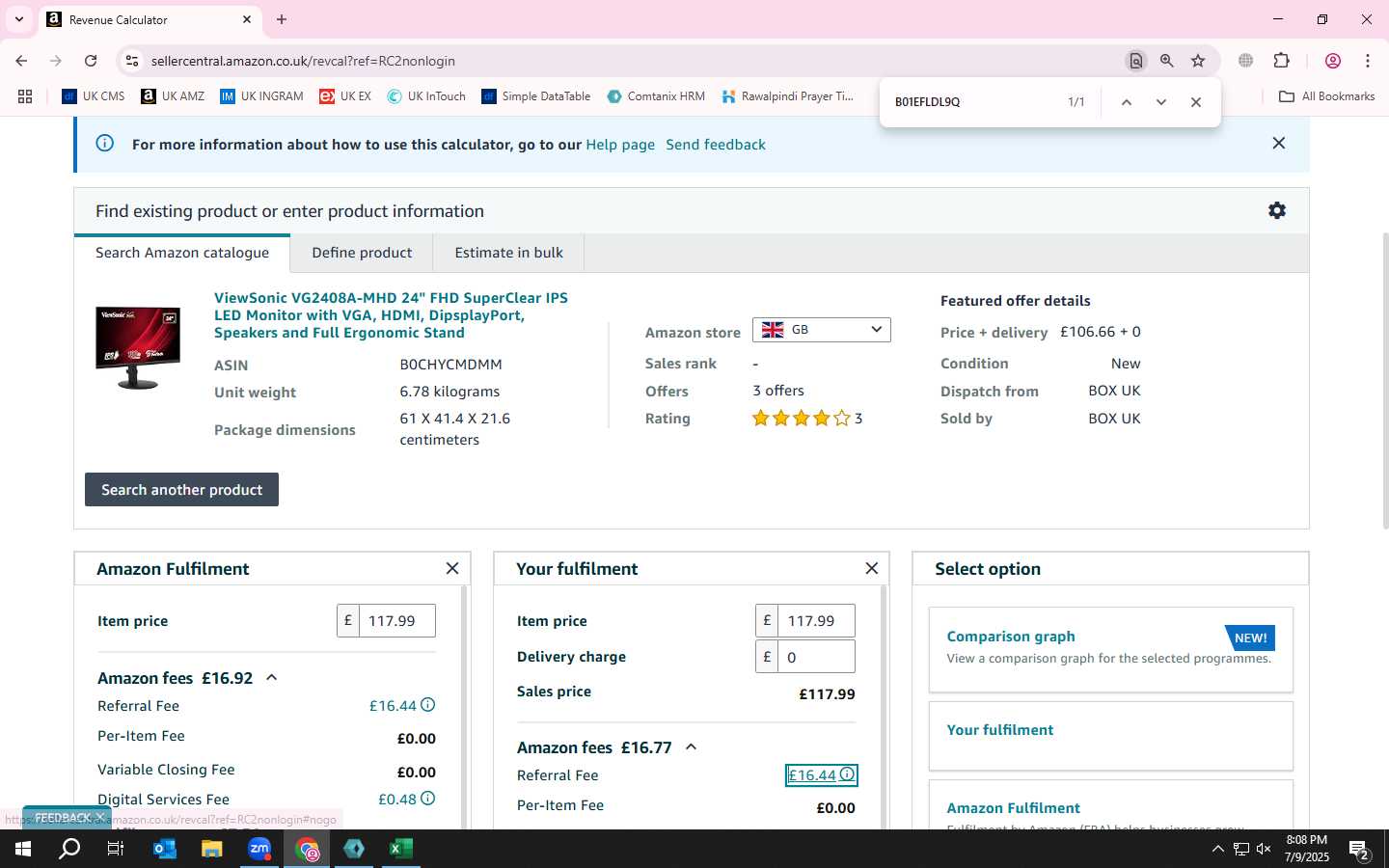This screenshot has height=868, width=1389.
Task: Open Zoom from the taskbar
Action: 259,849
